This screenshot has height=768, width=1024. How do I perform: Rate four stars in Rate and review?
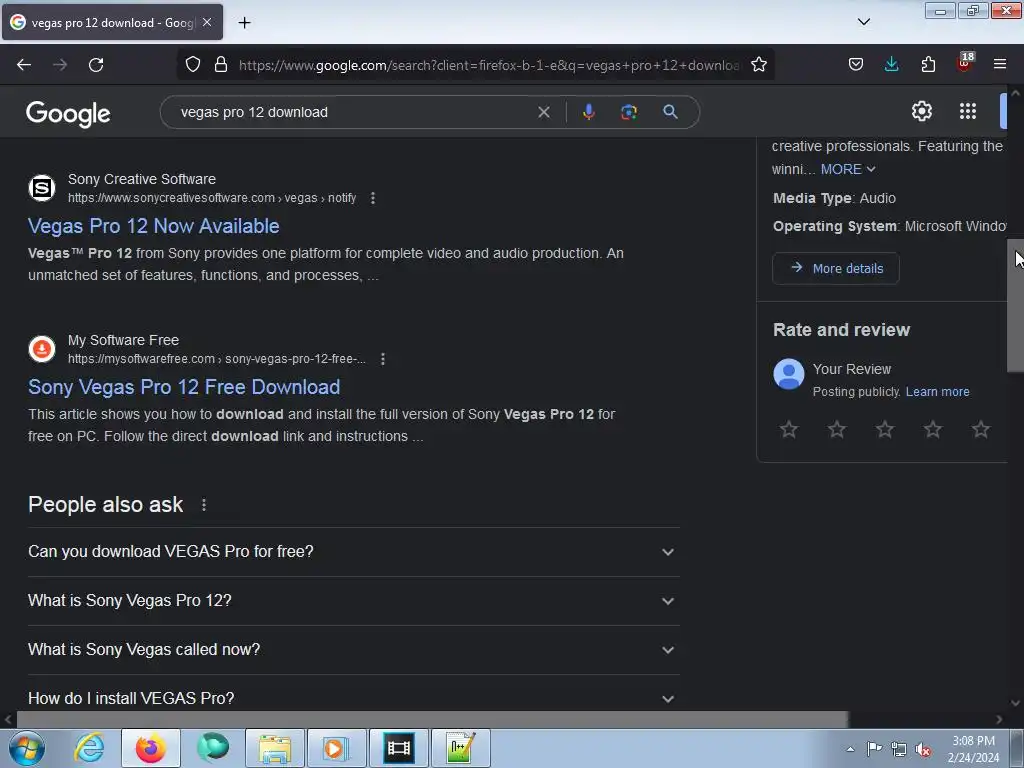coord(933,429)
